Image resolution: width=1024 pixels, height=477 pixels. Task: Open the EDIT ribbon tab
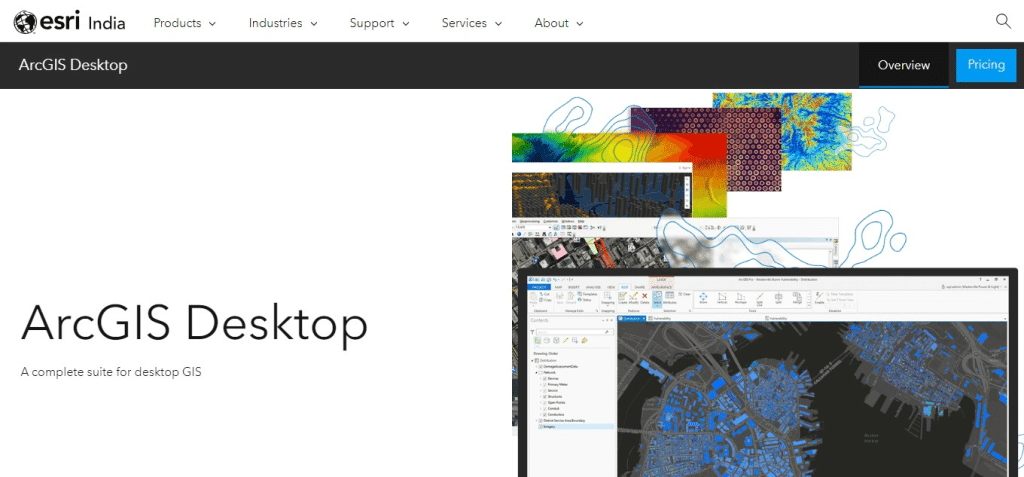(x=624, y=287)
